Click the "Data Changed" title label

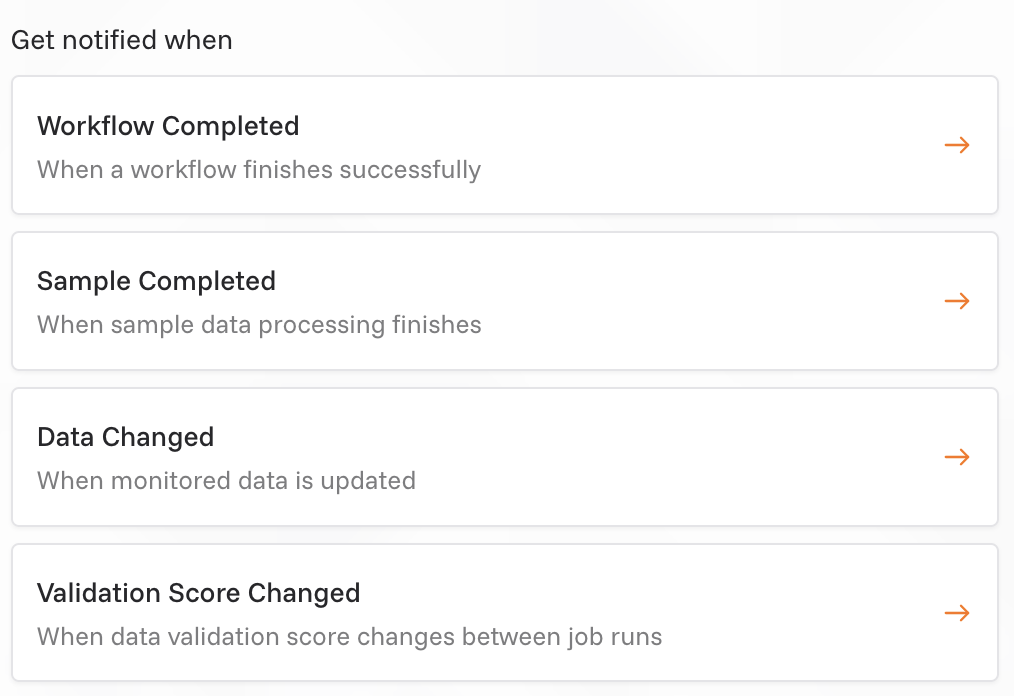125,437
